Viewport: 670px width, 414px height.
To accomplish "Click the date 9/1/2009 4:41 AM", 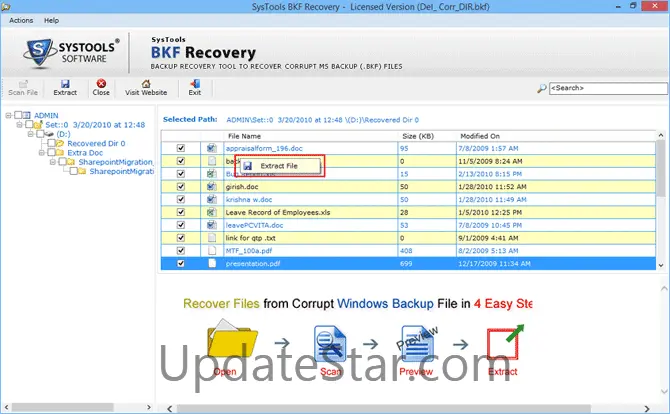I will 488,238.
